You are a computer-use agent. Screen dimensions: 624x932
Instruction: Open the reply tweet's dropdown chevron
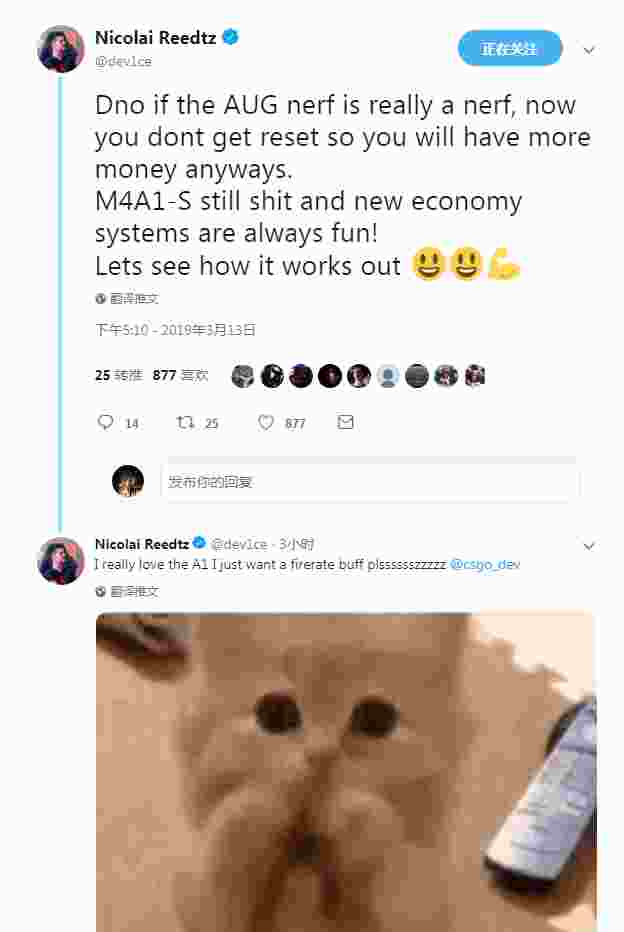pyautogui.click(x=589, y=546)
